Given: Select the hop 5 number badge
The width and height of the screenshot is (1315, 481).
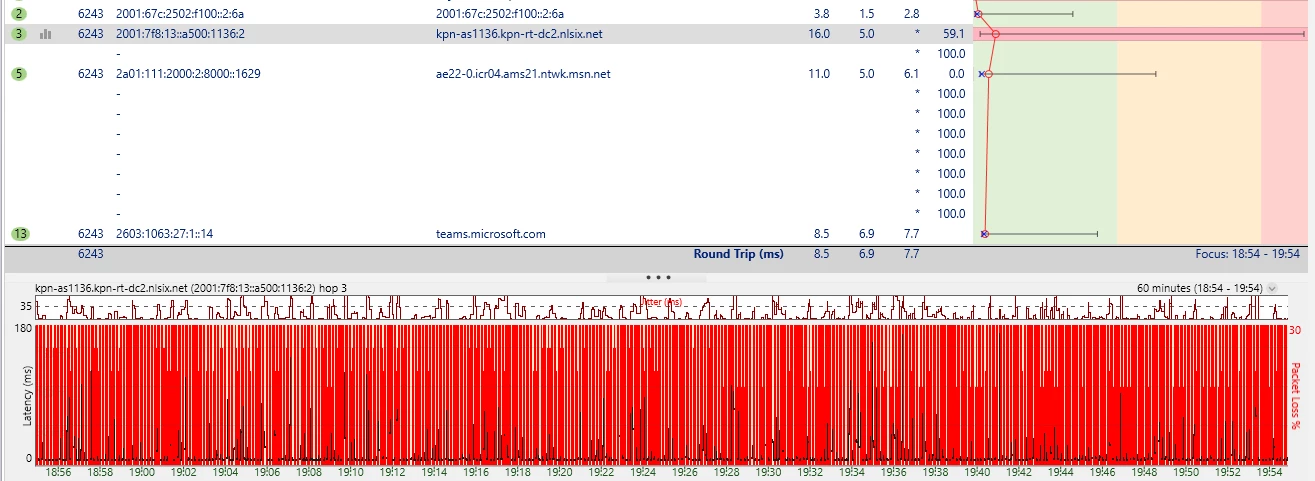Looking at the screenshot, I should click(x=19, y=74).
